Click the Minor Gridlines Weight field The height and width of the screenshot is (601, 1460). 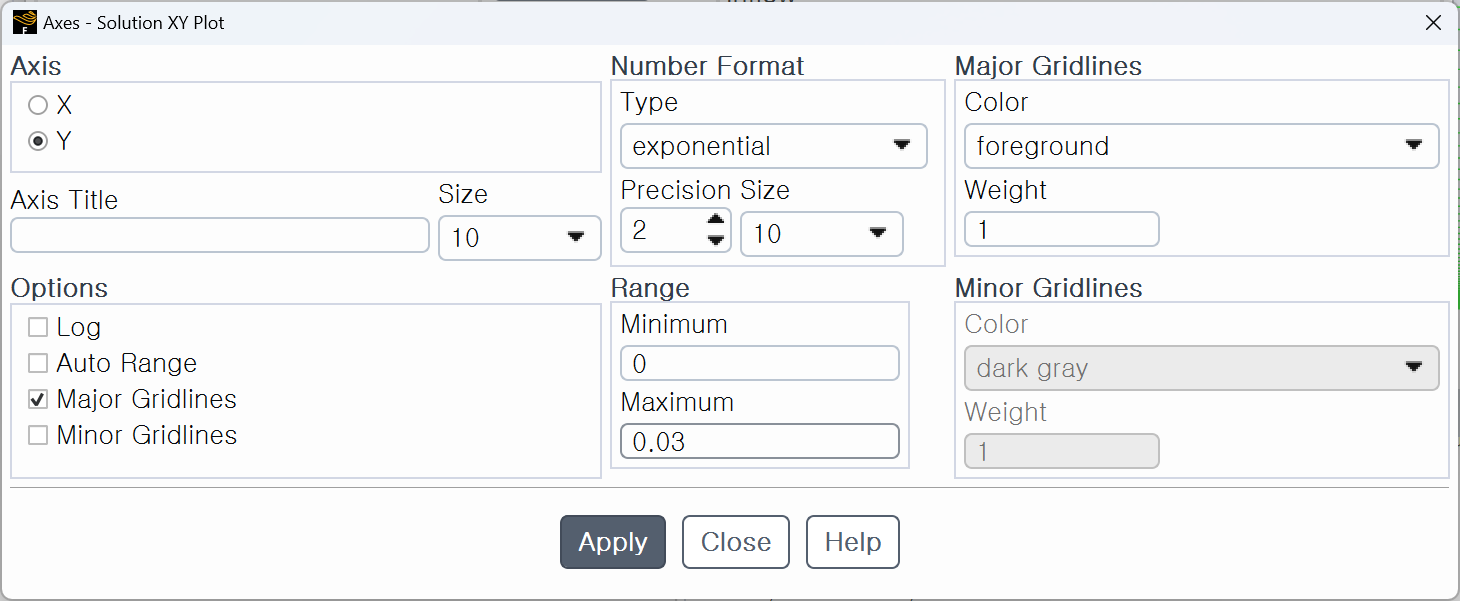click(1061, 451)
